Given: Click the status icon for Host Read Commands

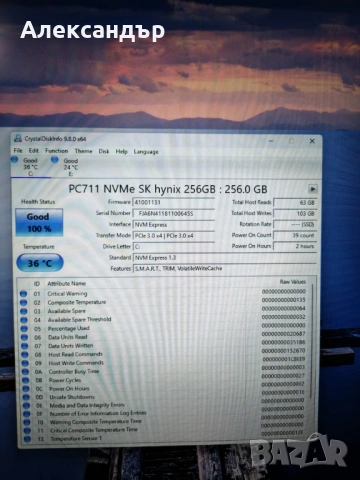Looking at the screenshot, I should click(25, 354).
